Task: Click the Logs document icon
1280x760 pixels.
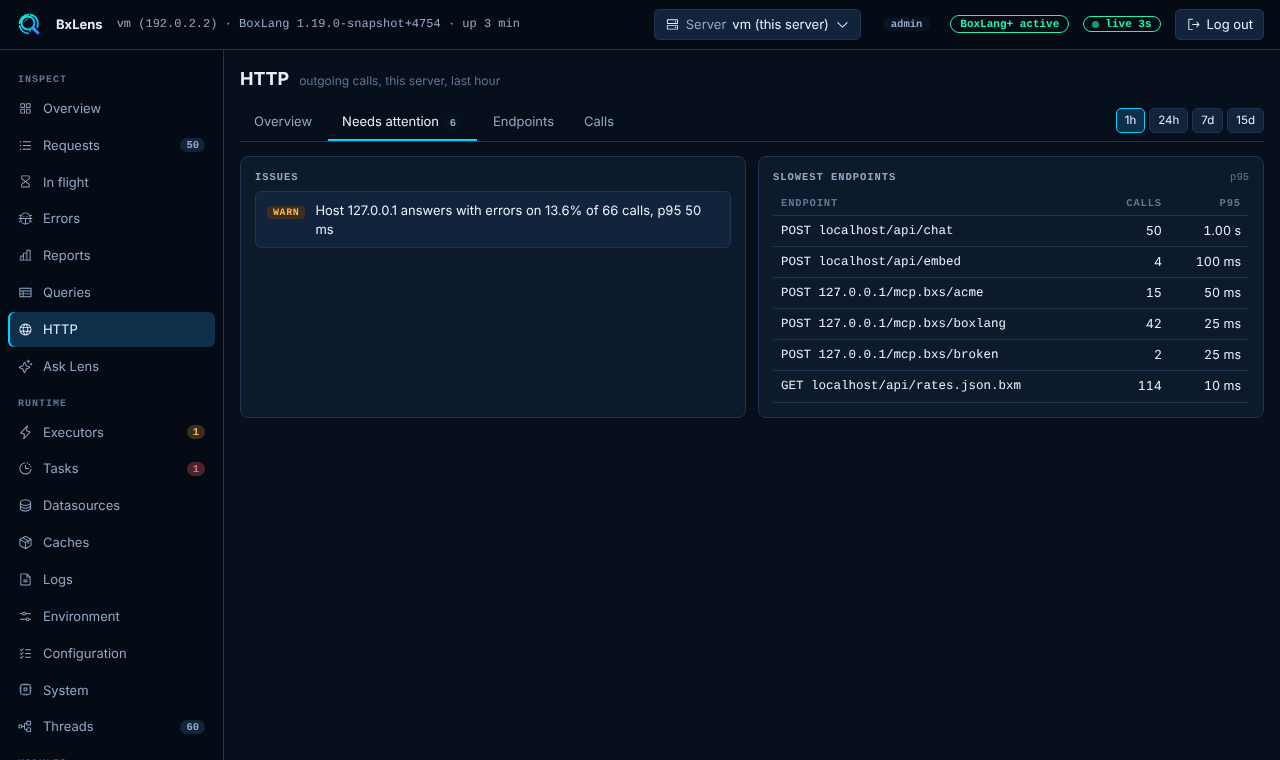Action: coord(26,579)
